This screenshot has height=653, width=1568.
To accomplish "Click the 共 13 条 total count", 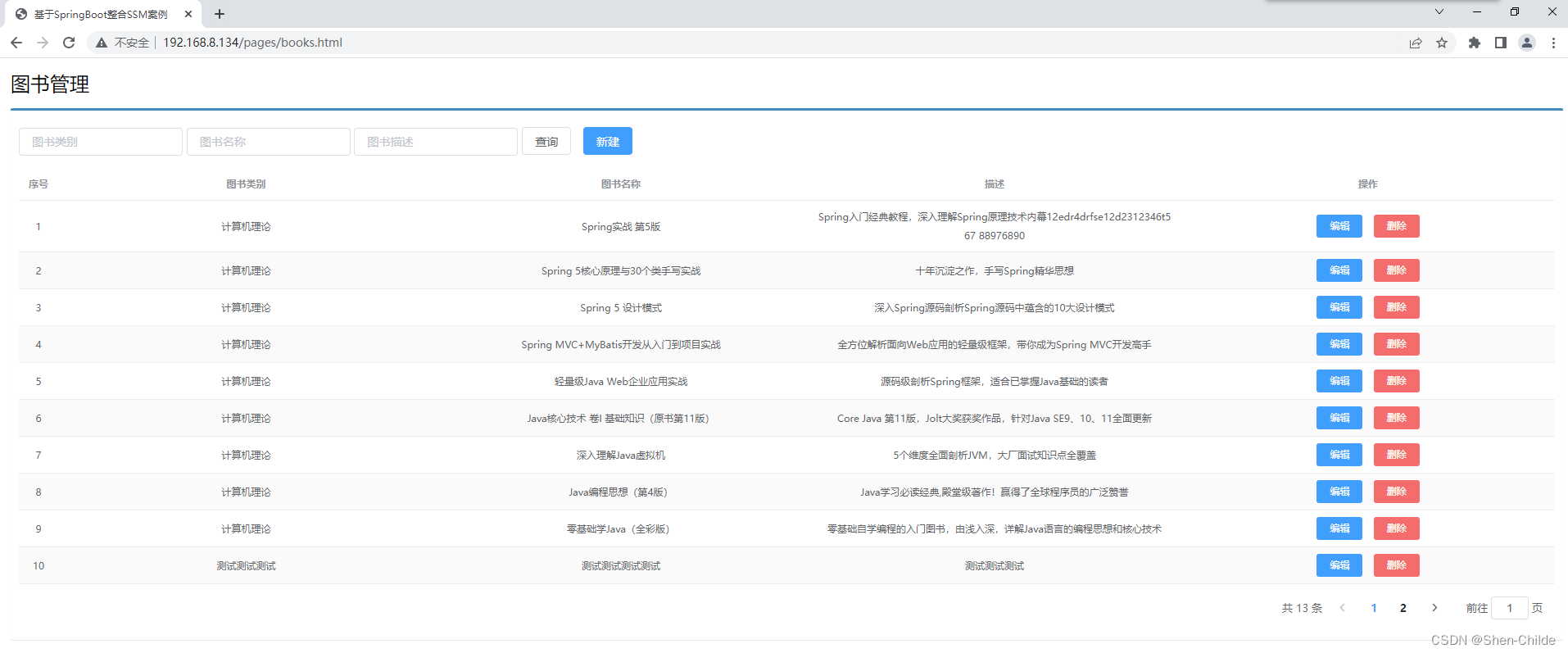I will 1302,608.
